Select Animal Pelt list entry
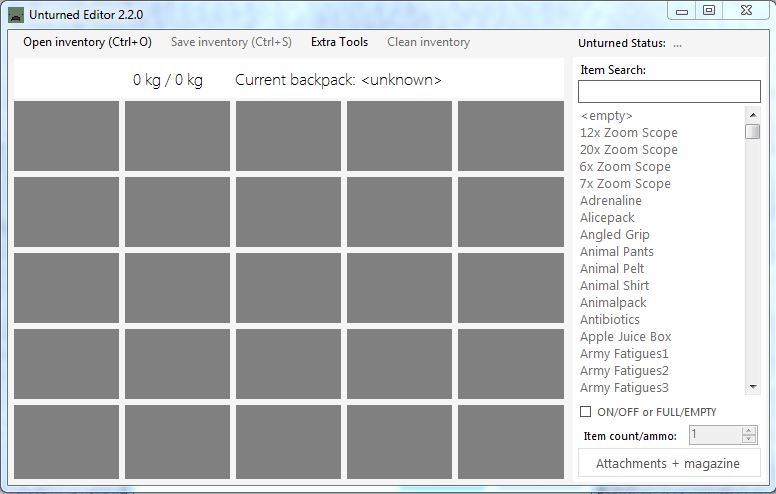The height and width of the screenshot is (494, 776). click(x=612, y=268)
